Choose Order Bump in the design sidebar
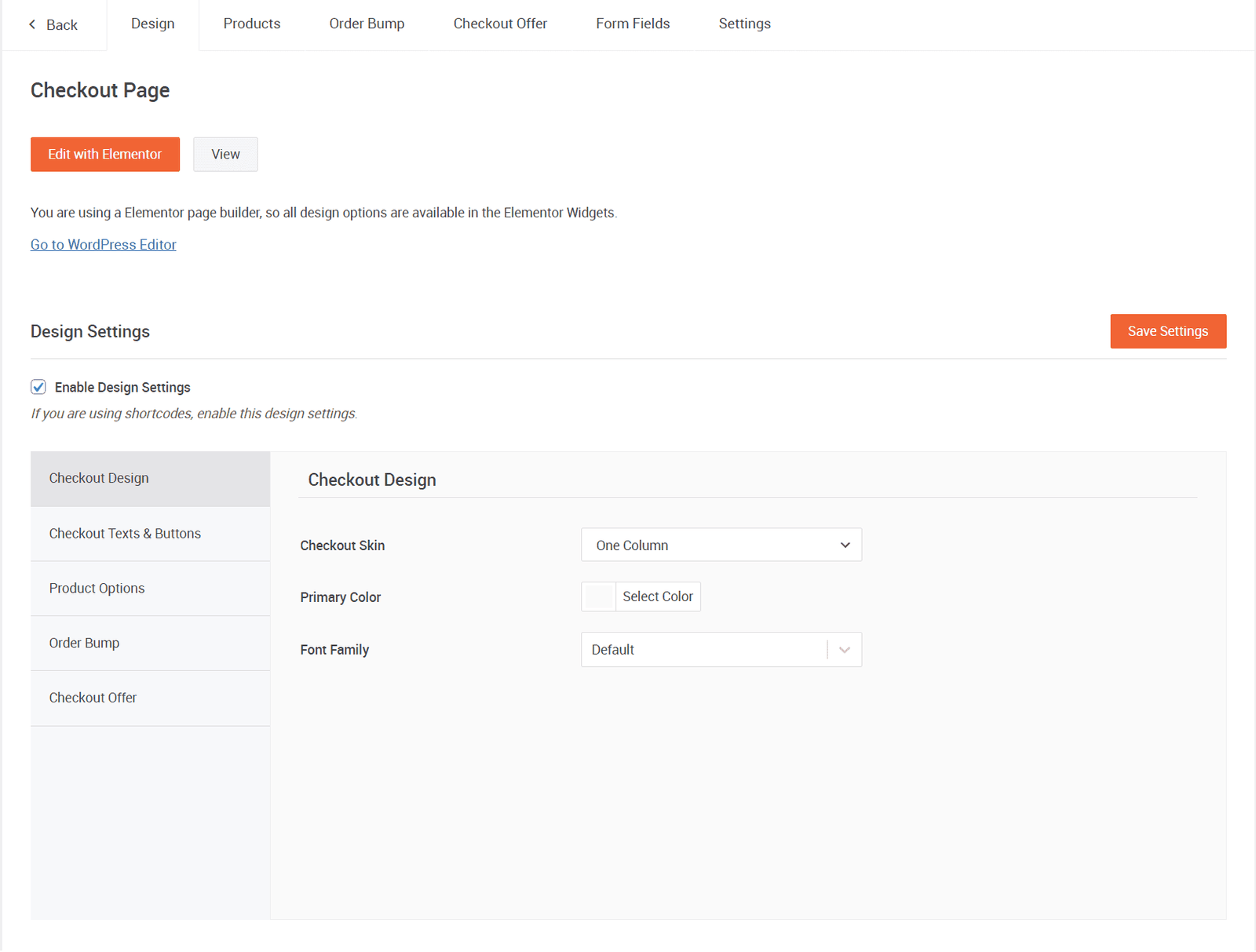 point(85,643)
